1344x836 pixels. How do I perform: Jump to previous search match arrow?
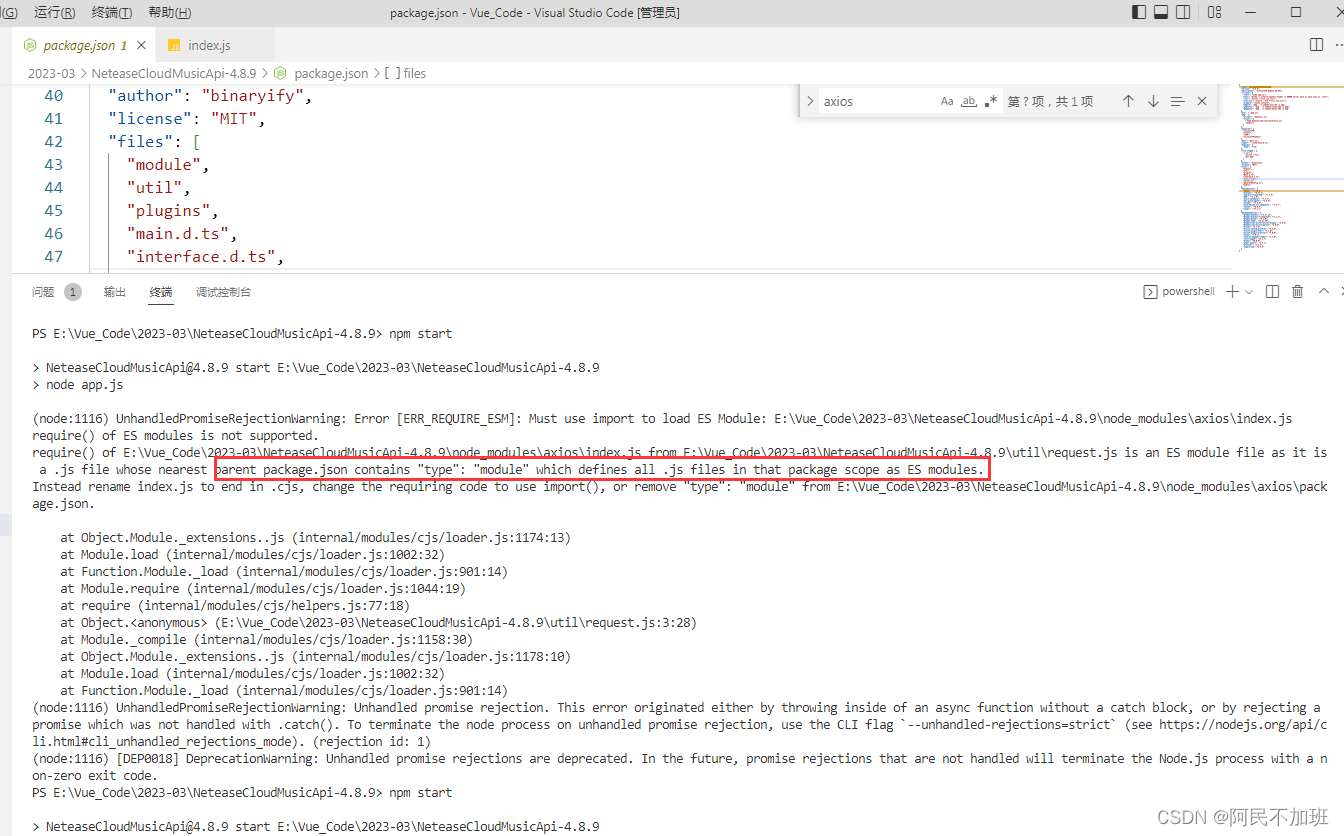tap(1128, 100)
